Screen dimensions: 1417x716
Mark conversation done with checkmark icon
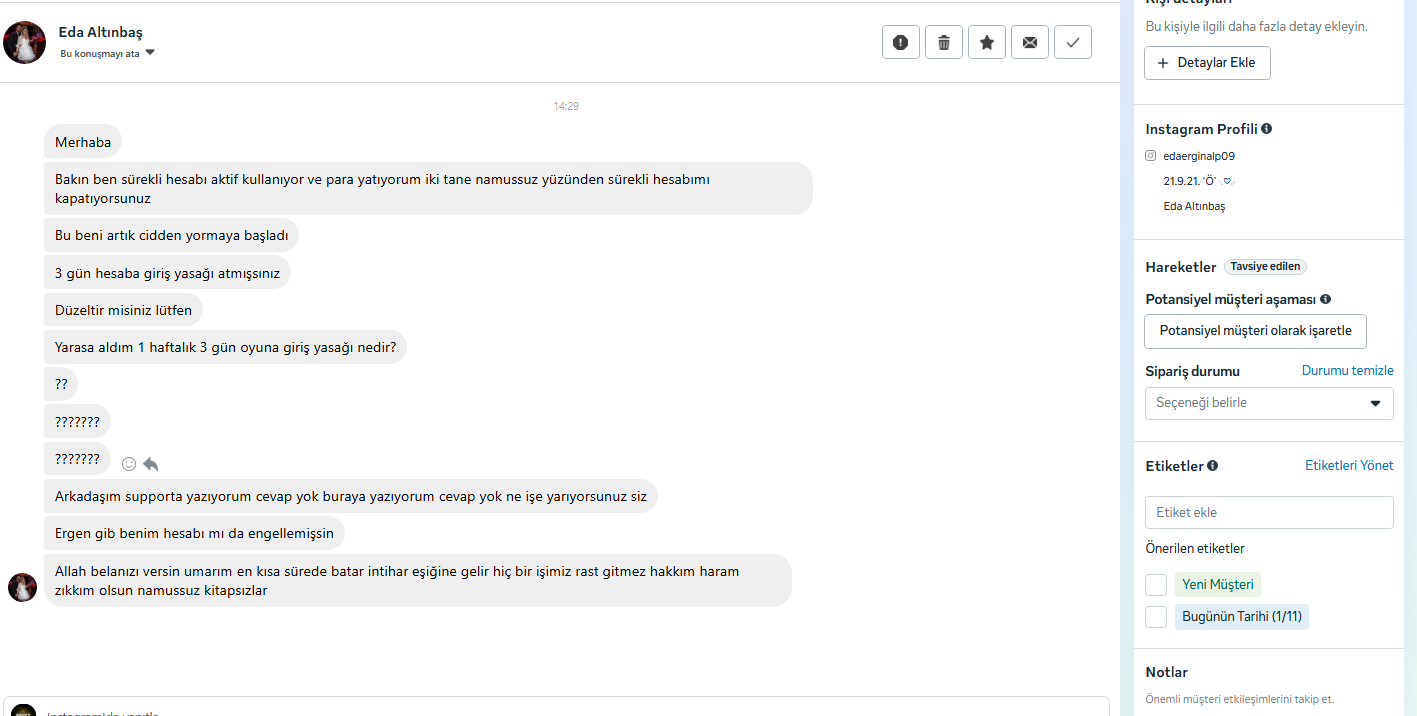(1073, 42)
